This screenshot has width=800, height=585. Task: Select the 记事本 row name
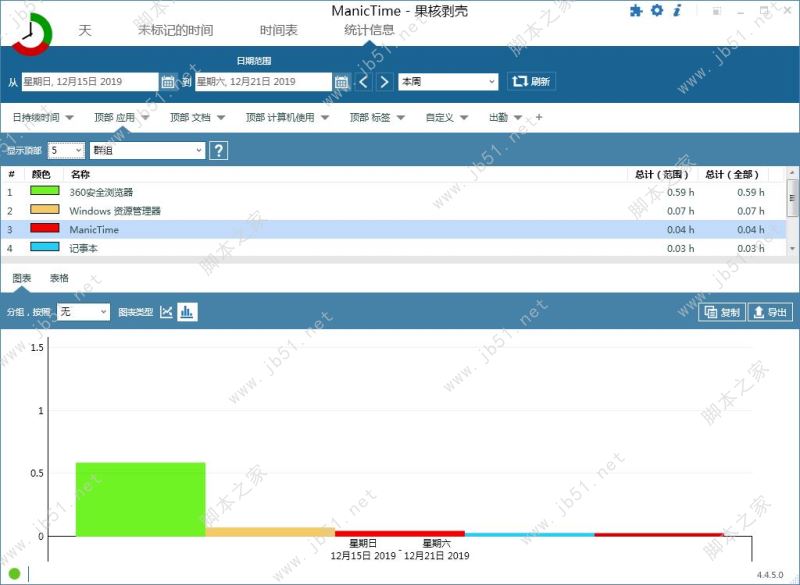pyautogui.click(x=83, y=249)
